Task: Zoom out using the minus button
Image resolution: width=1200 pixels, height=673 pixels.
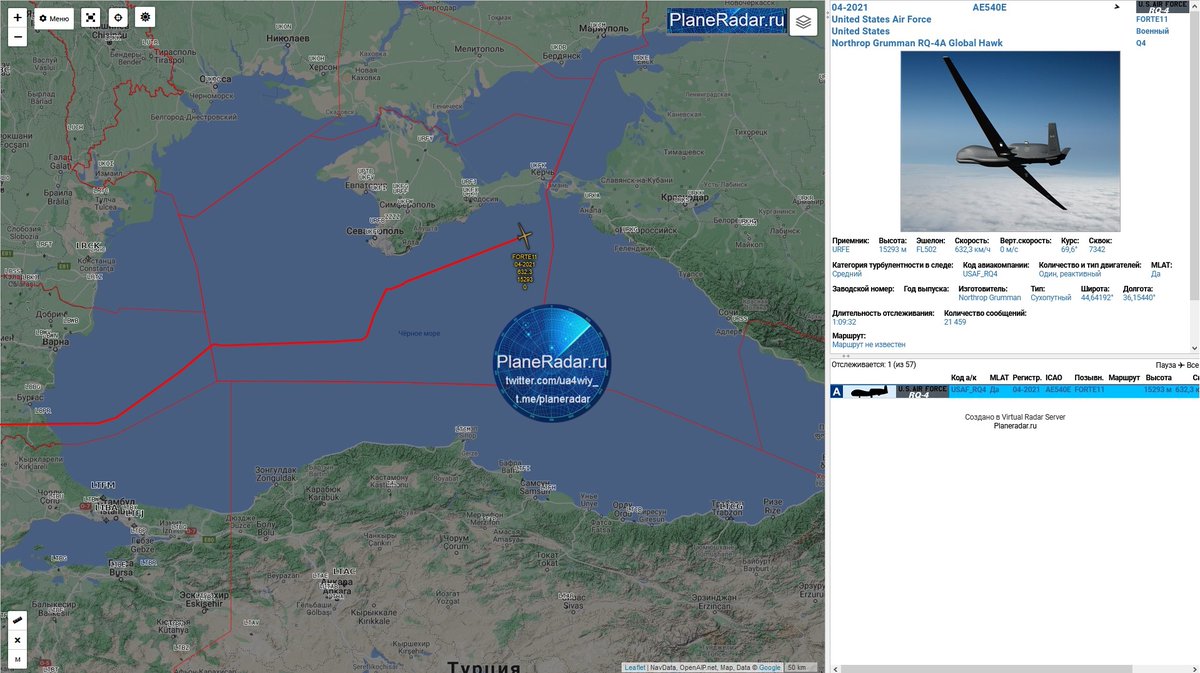Action: pyautogui.click(x=17, y=37)
